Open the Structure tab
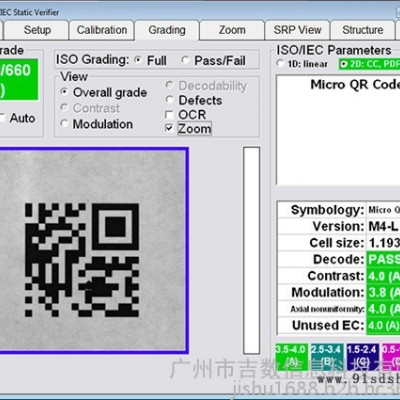The image size is (400, 400). [363, 30]
